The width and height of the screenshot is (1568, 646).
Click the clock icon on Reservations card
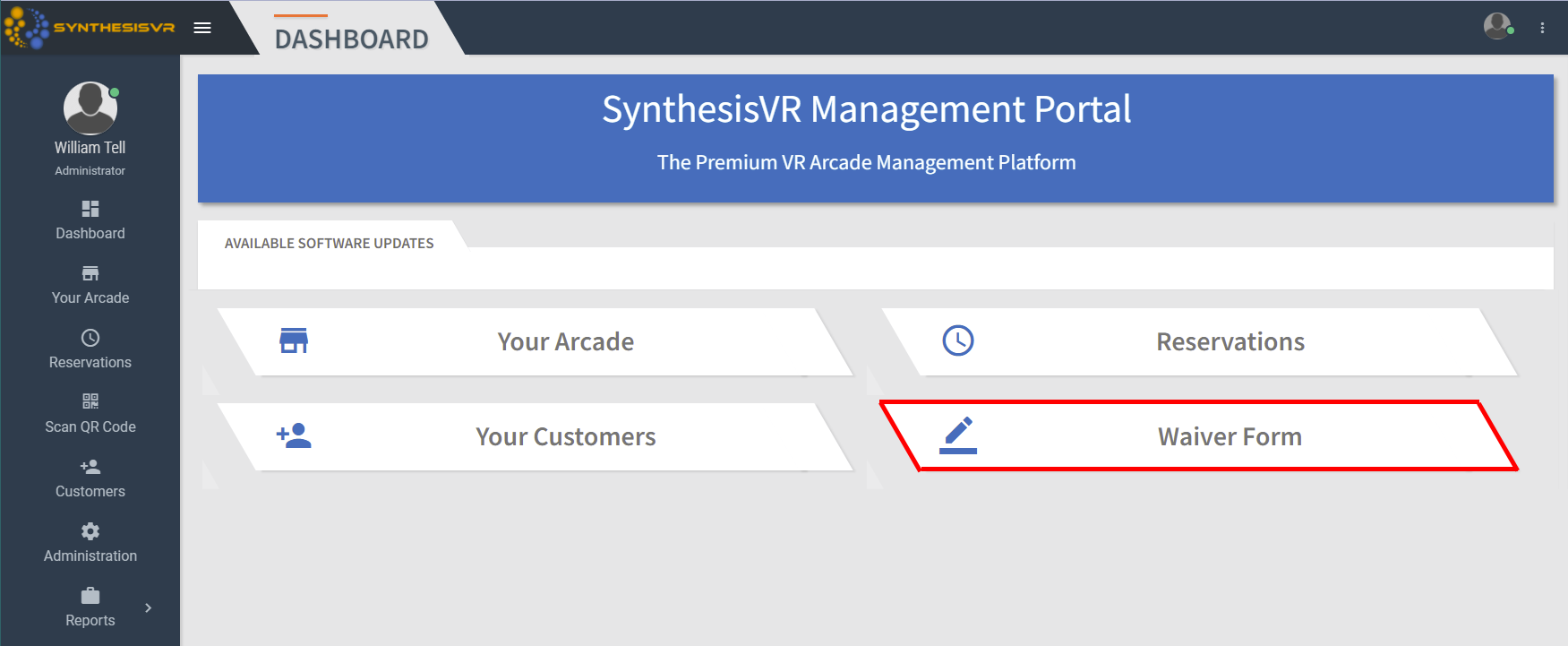[x=958, y=340]
